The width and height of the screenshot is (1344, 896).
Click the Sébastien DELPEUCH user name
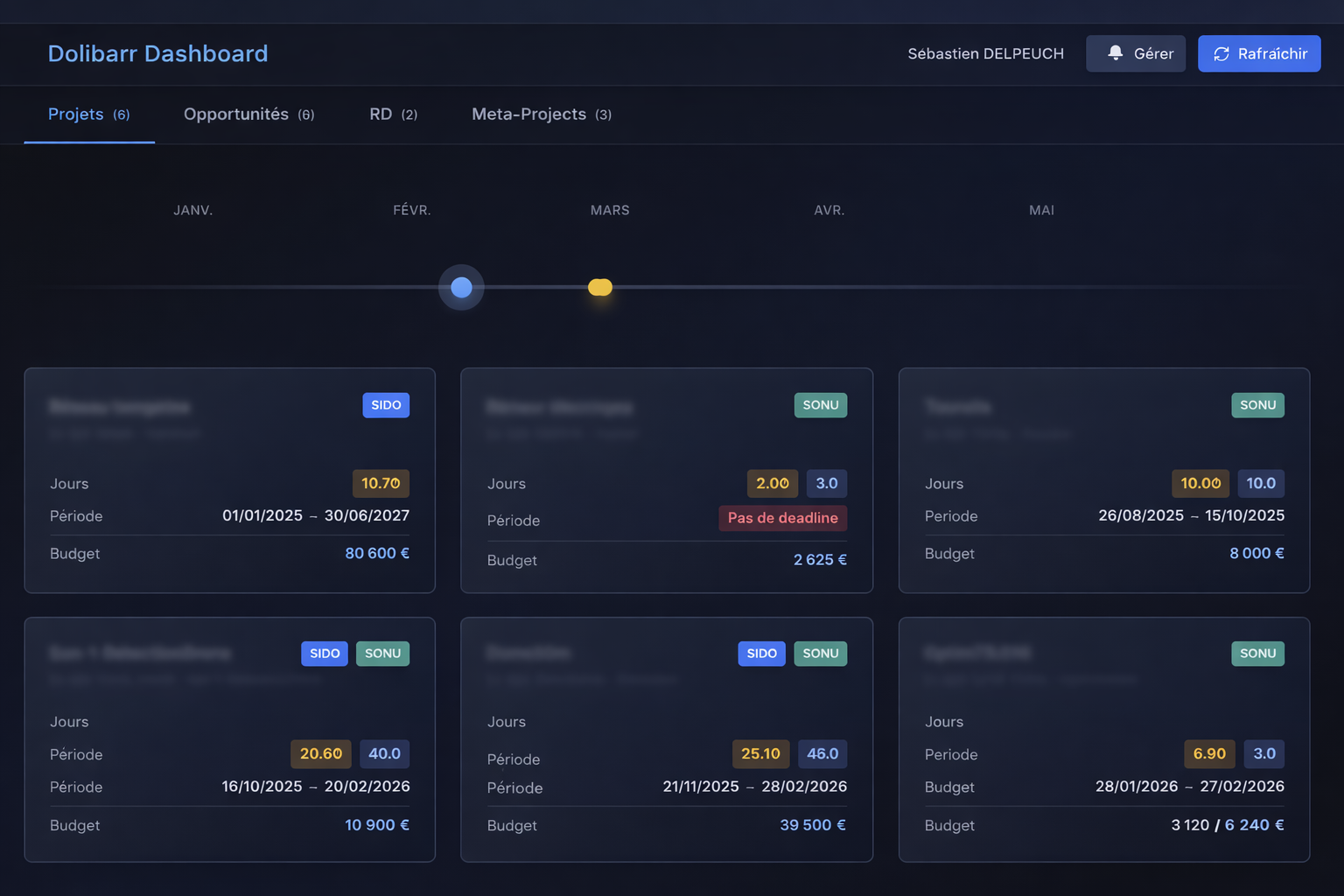(x=985, y=53)
